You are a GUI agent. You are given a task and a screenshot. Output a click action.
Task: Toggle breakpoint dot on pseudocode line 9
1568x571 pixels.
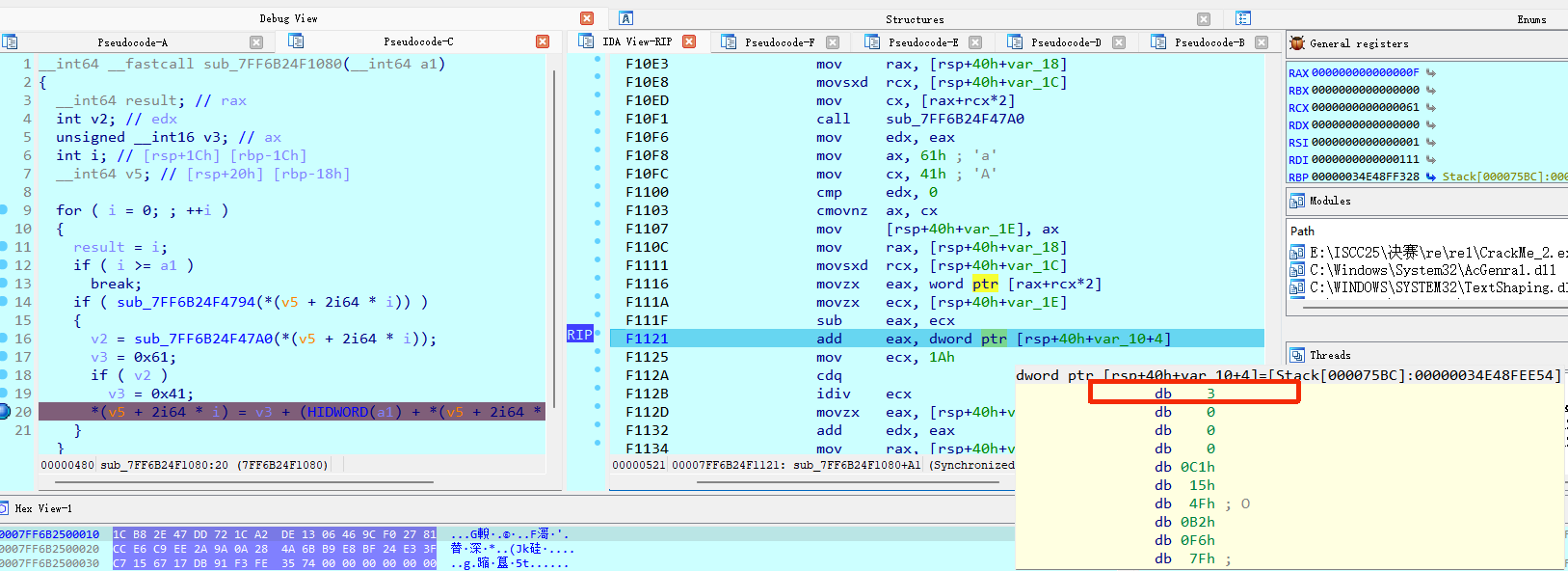(4, 210)
